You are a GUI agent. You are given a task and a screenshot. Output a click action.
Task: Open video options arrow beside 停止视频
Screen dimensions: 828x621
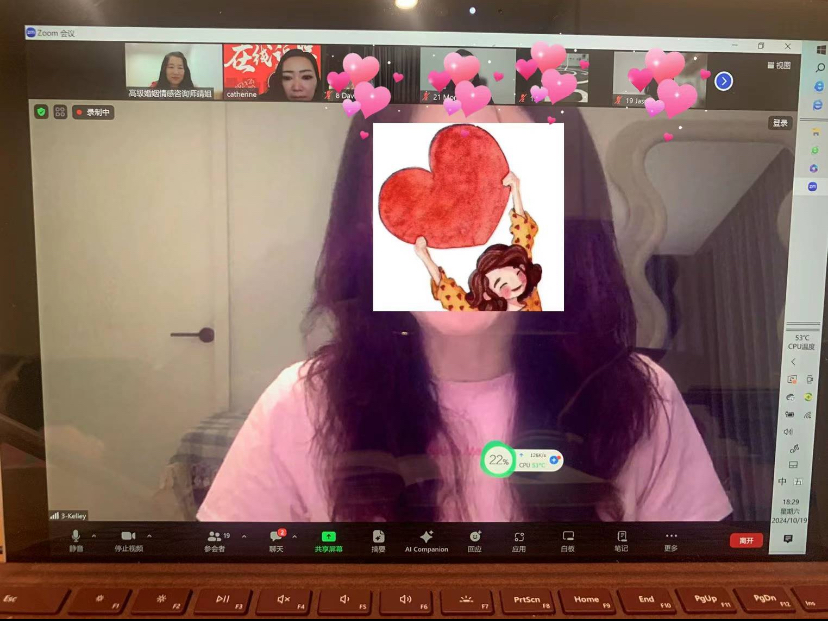[x=149, y=536]
